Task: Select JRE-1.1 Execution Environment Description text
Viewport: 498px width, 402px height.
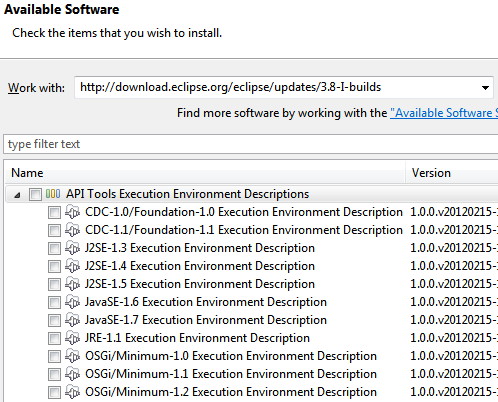Action: point(197,338)
